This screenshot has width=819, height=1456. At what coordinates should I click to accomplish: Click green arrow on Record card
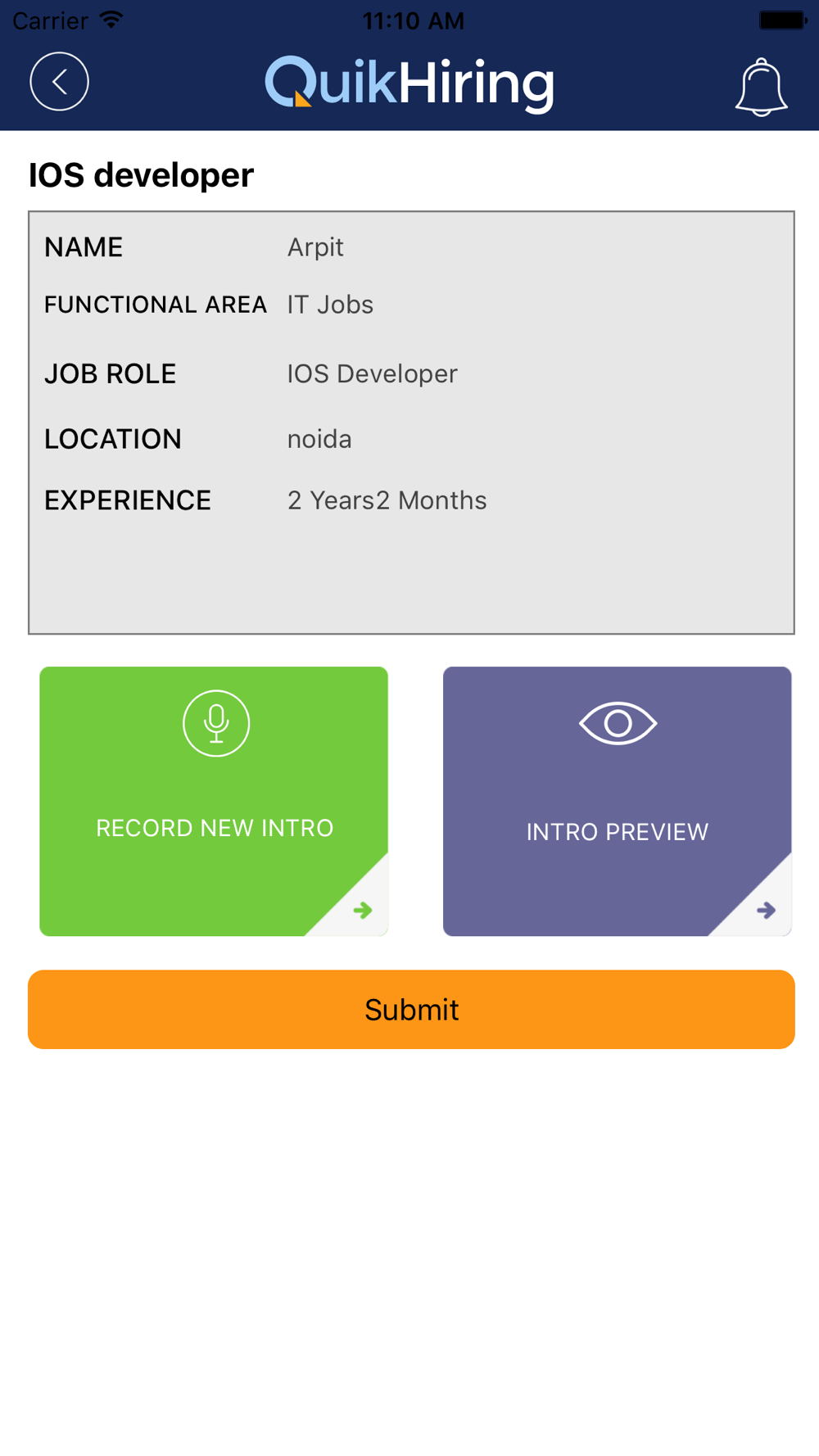362,910
